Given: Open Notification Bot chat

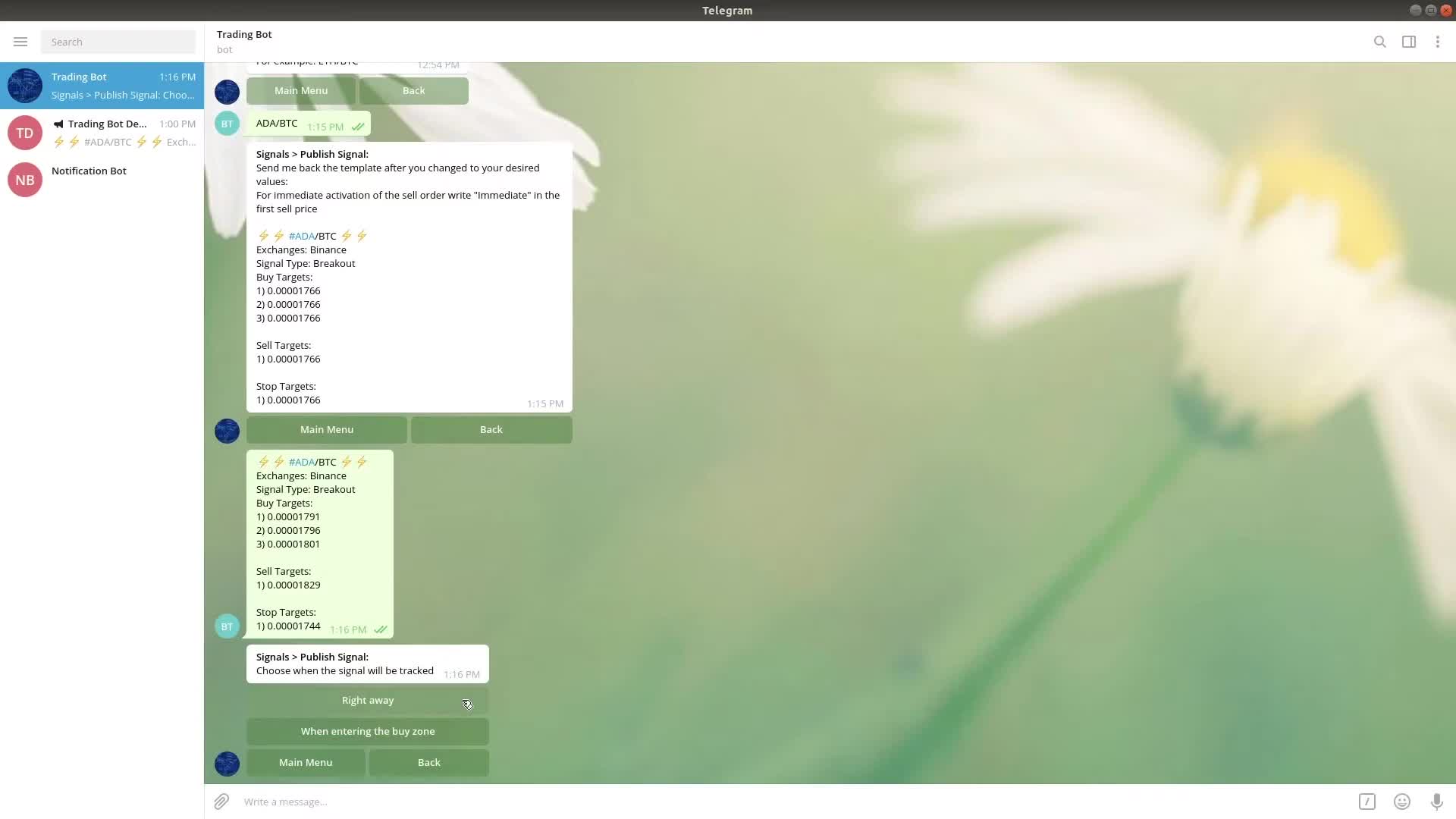Looking at the screenshot, I should [102, 180].
